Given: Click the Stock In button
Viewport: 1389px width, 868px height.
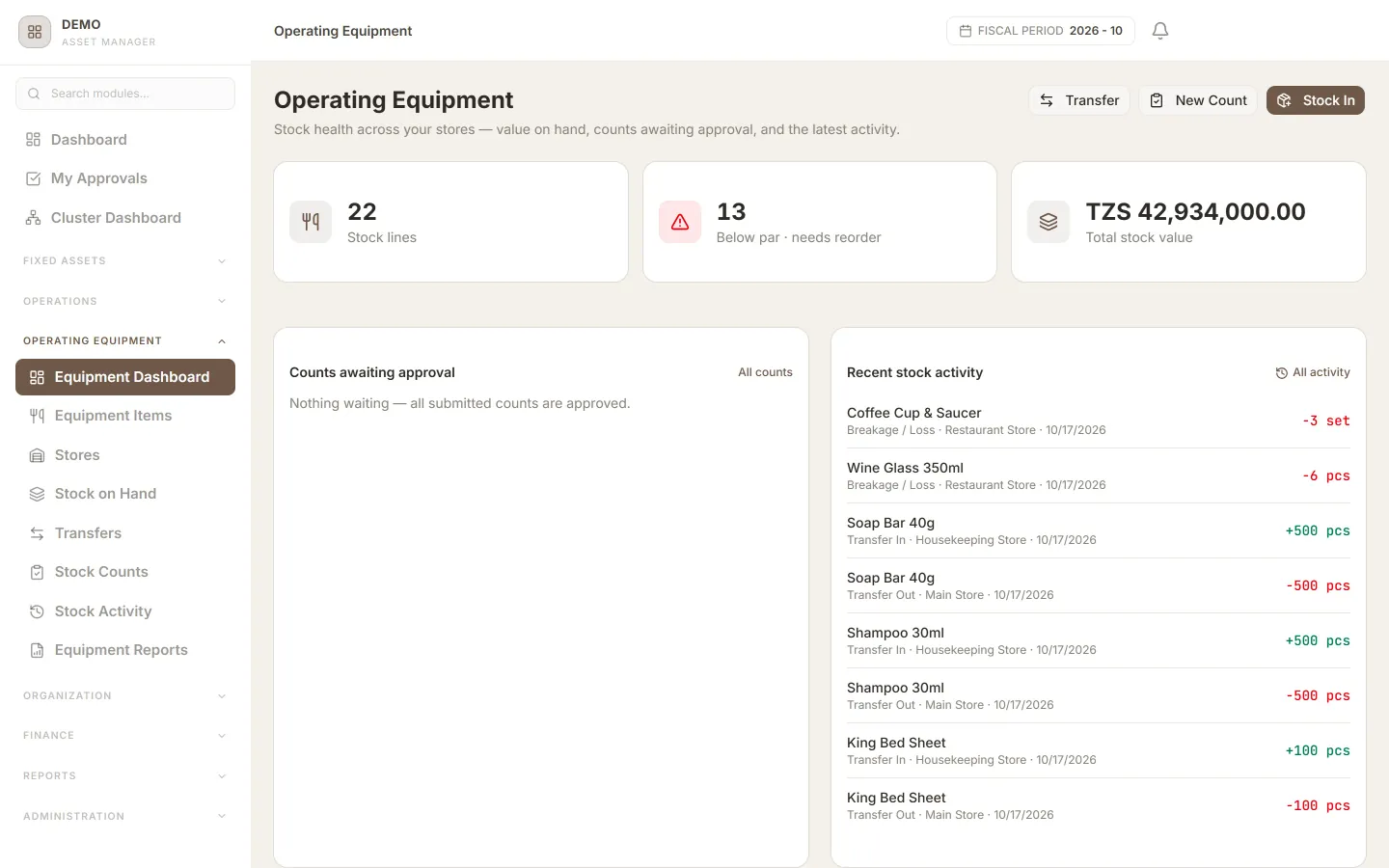Looking at the screenshot, I should 1316,100.
